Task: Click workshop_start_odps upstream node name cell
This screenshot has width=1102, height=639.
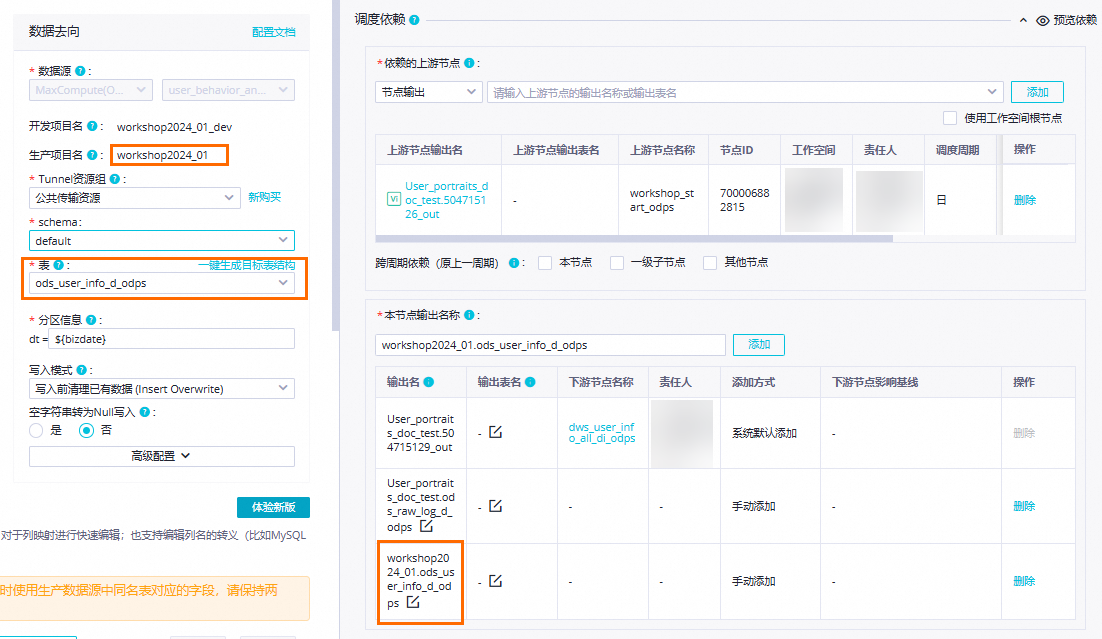Action: coord(661,200)
